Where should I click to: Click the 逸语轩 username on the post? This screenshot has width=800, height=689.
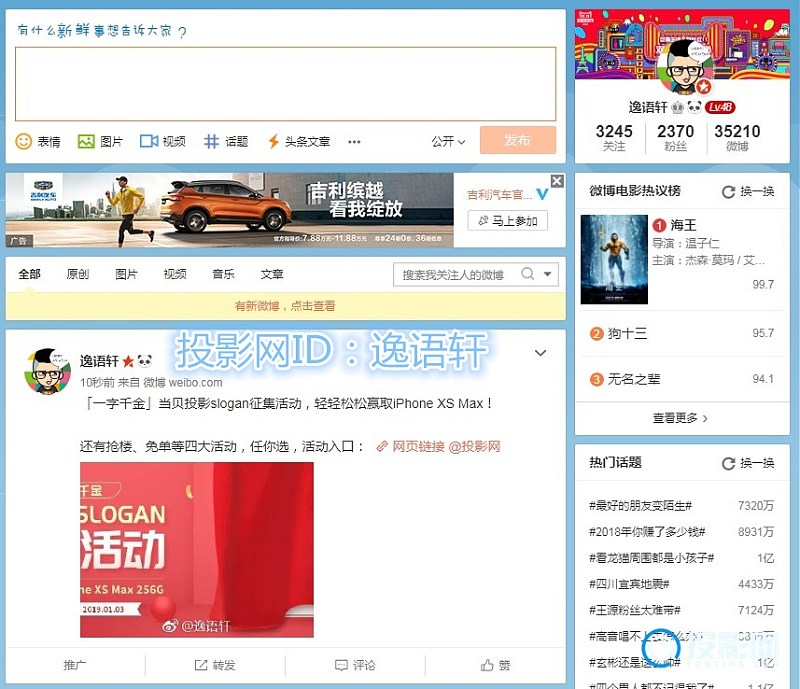(x=99, y=361)
